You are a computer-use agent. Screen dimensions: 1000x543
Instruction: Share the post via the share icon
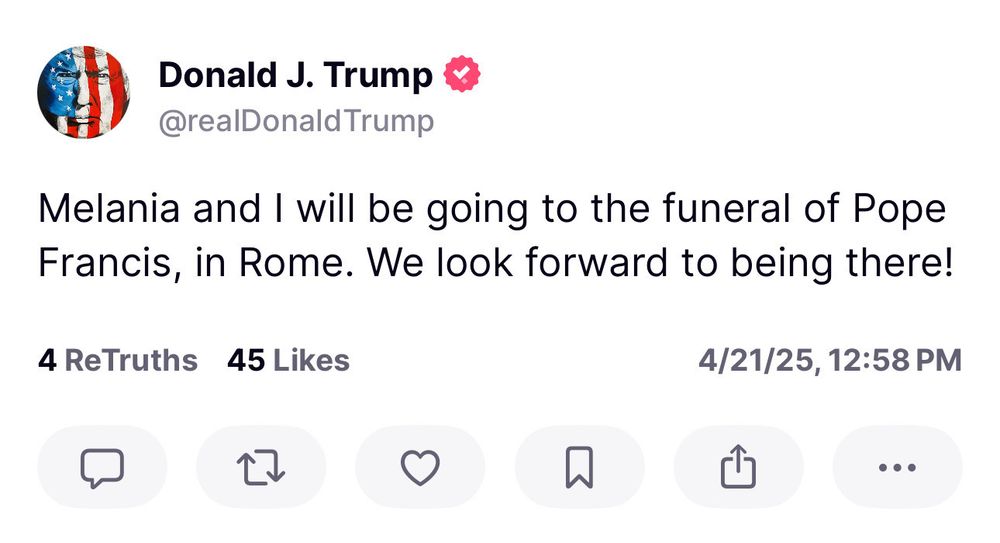point(738,466)
